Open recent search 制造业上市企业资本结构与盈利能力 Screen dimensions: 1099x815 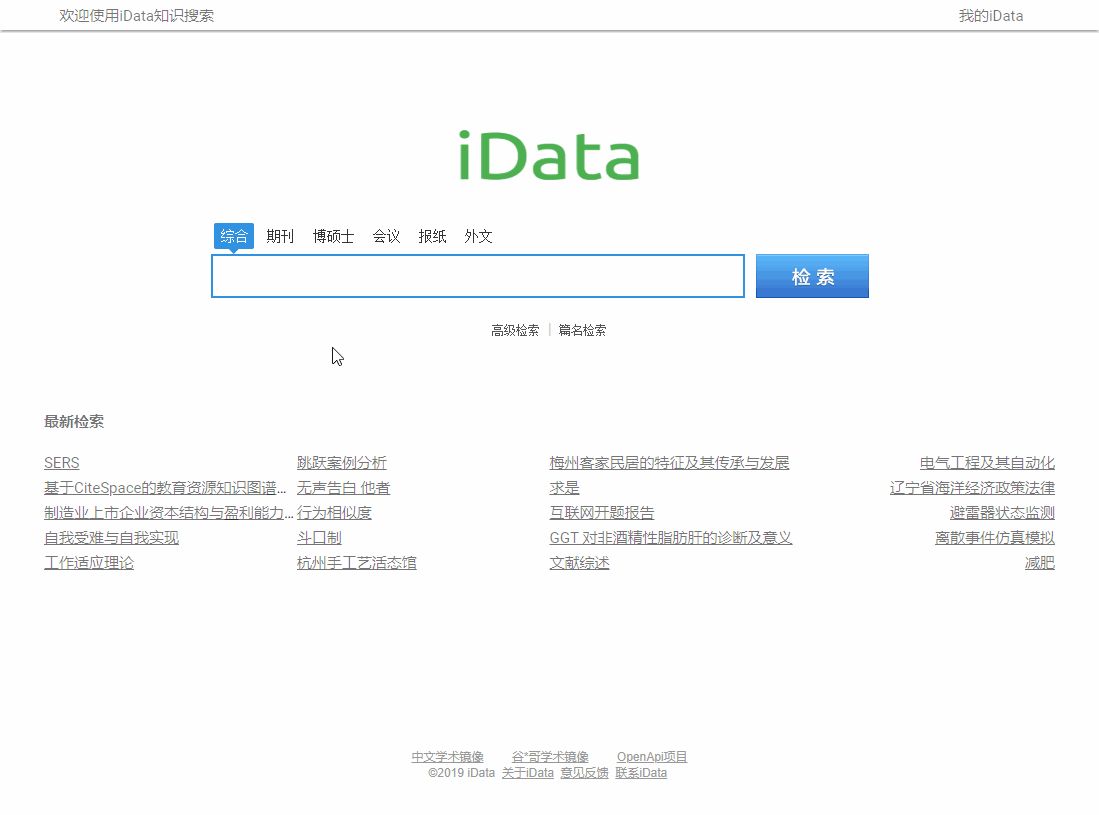(x=169, y=513)
